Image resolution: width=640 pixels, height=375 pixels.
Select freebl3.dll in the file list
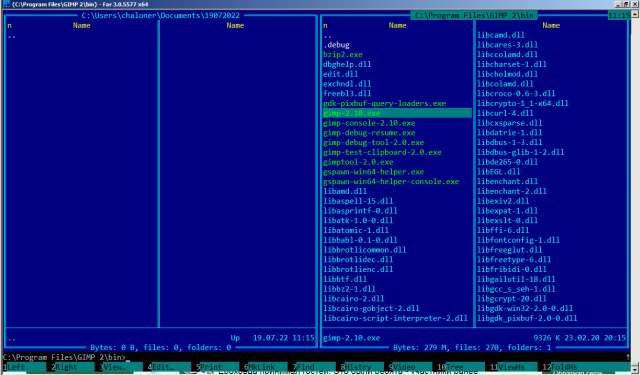pos(347,94)
